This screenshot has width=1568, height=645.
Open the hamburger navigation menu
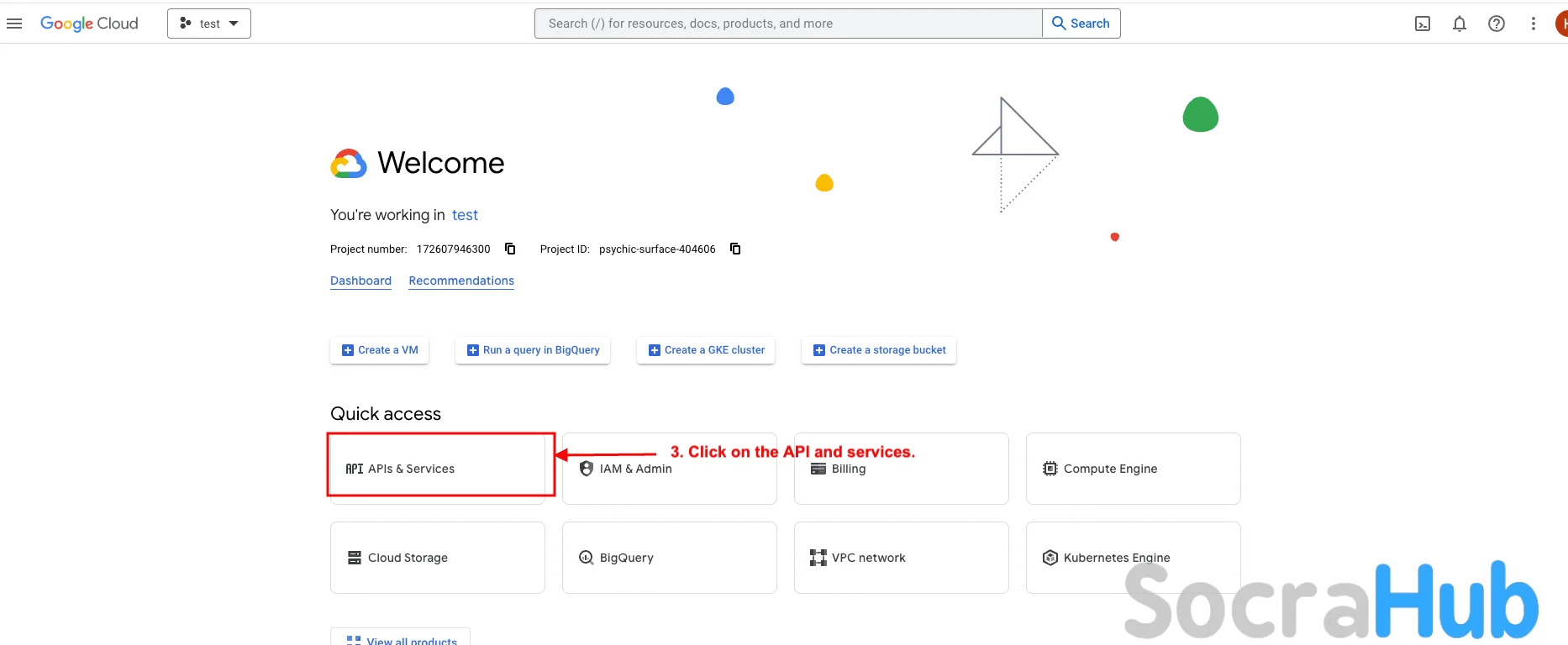point(14,24)
